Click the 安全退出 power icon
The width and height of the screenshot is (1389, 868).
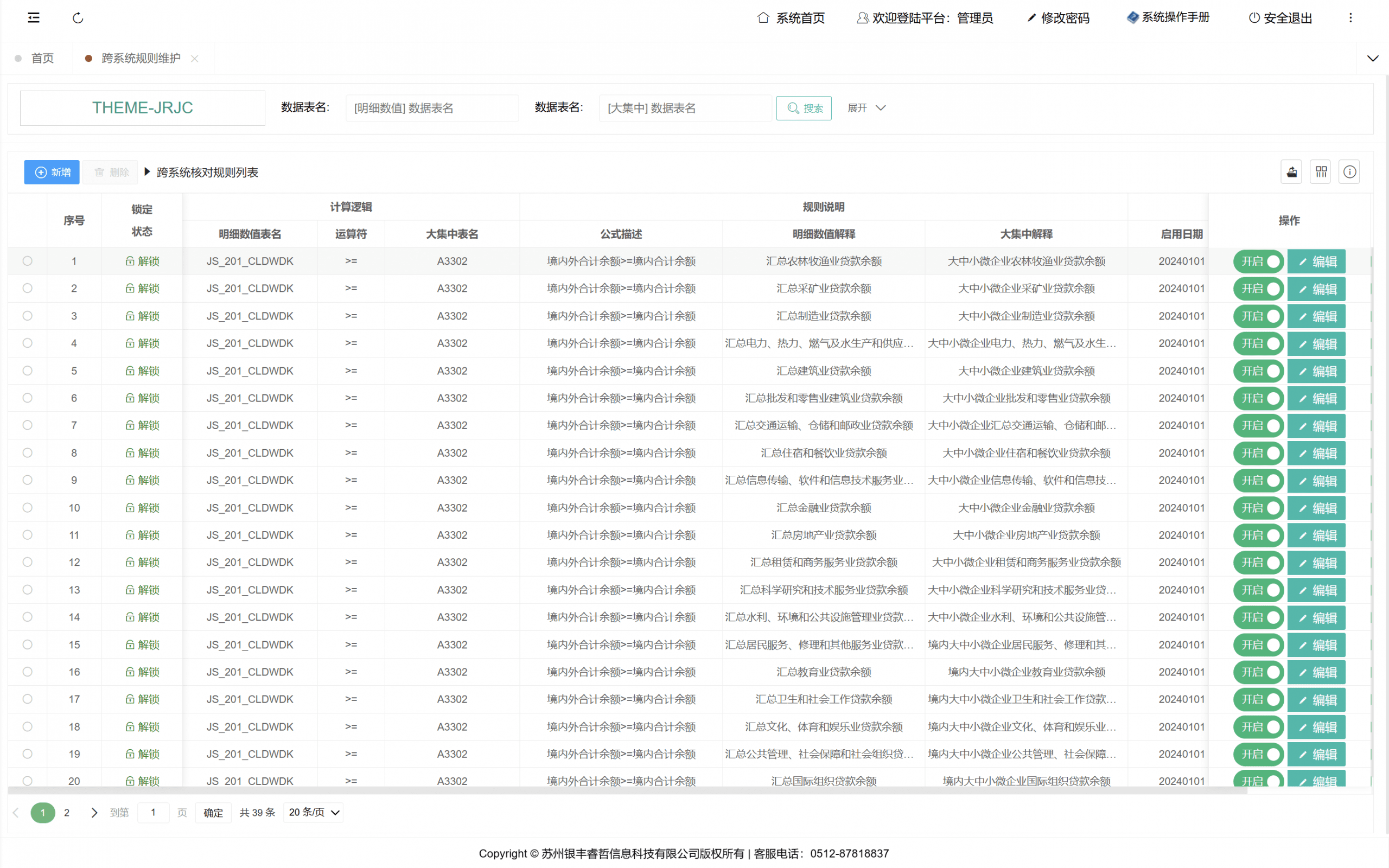pos(1254,18)
